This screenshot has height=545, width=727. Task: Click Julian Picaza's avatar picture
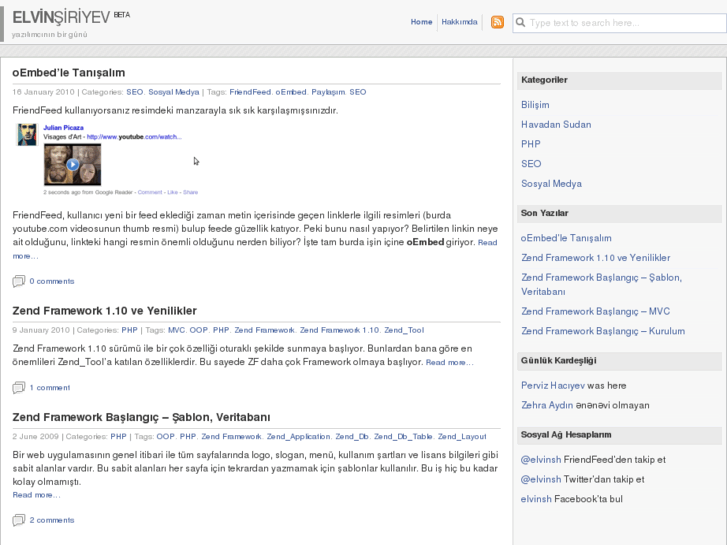tap(27, 135)
